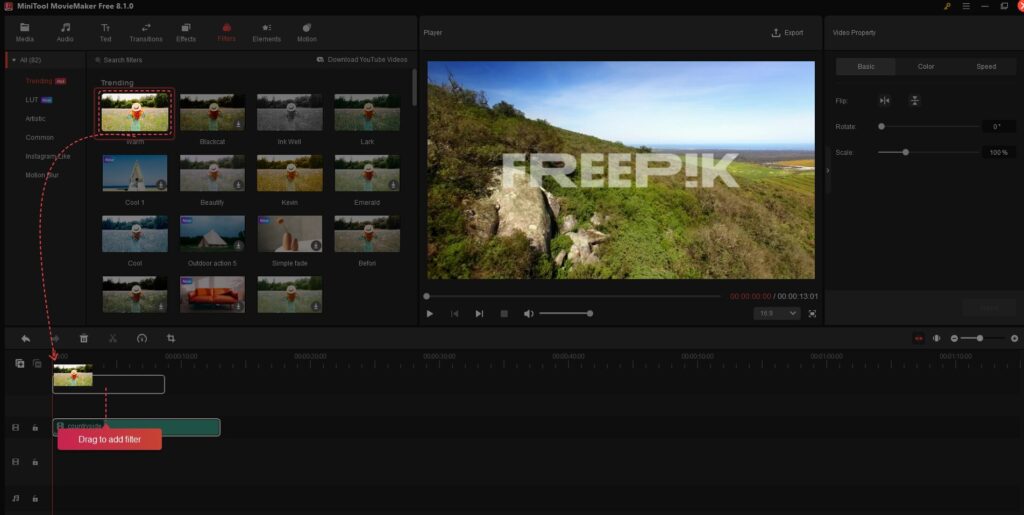Switch to the Speed property tab

pos(986,67)
